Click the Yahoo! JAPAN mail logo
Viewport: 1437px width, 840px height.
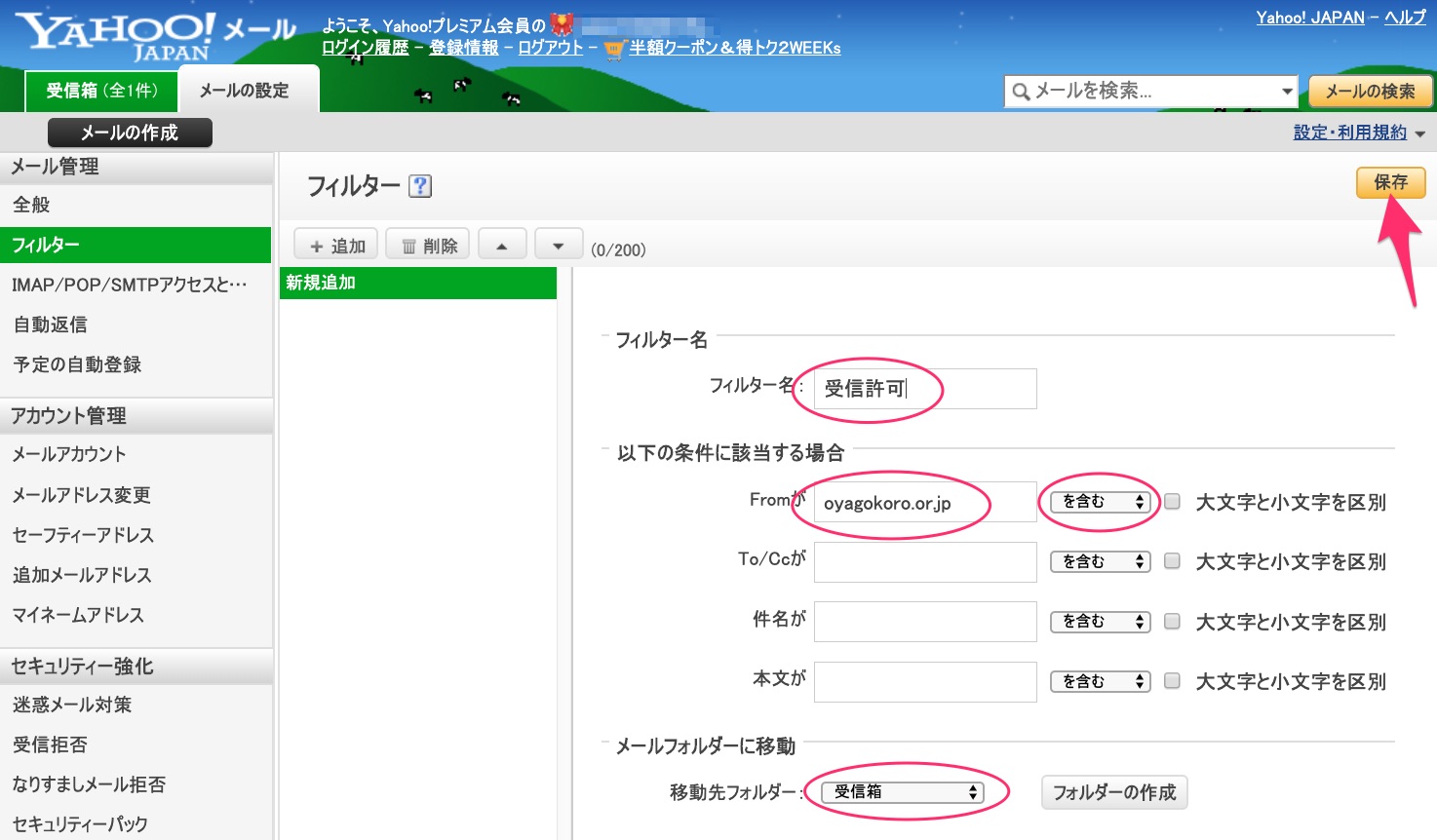[x=156, y=37]
